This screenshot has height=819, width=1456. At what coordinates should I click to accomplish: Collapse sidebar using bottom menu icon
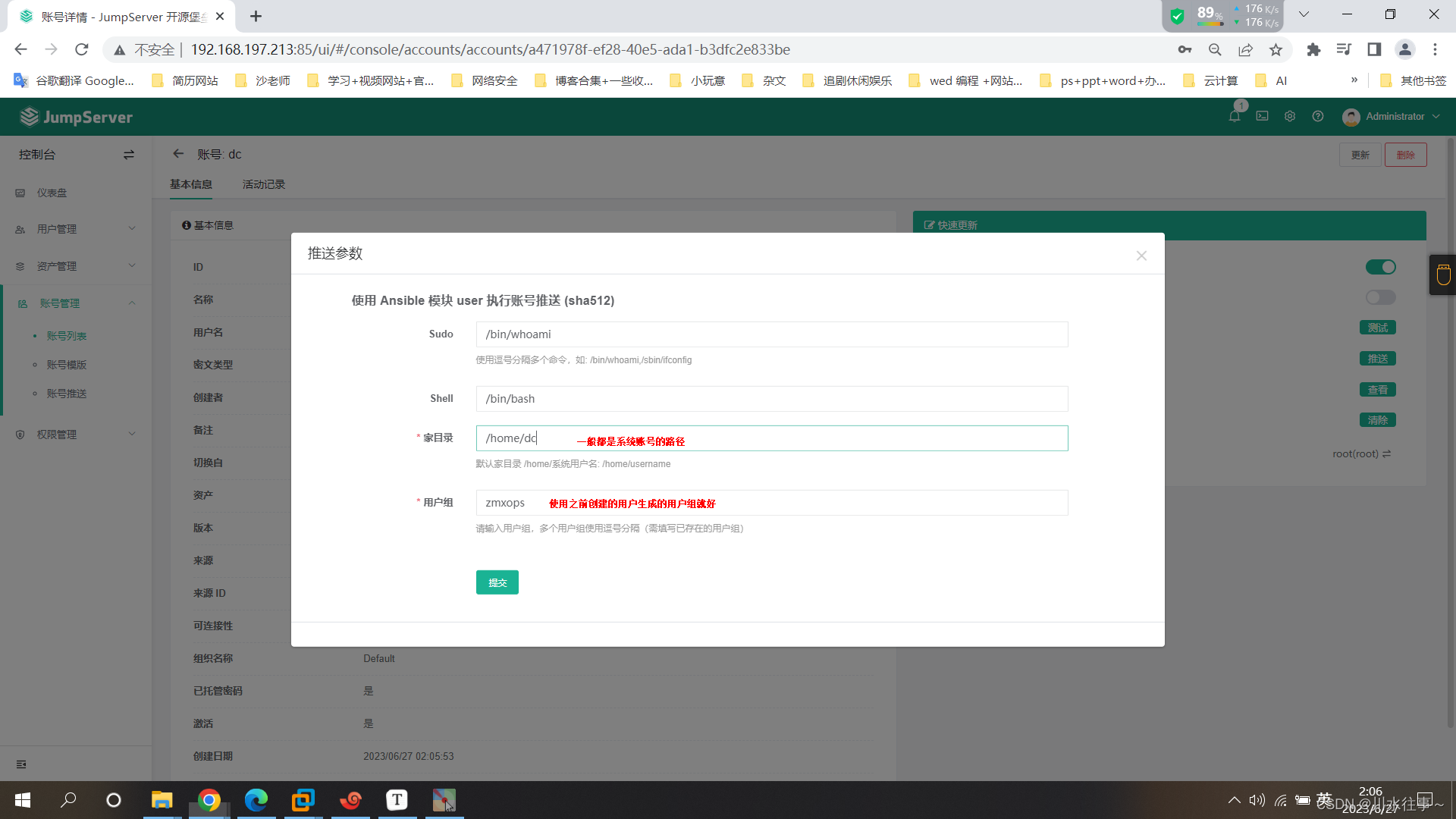point(21,764)
